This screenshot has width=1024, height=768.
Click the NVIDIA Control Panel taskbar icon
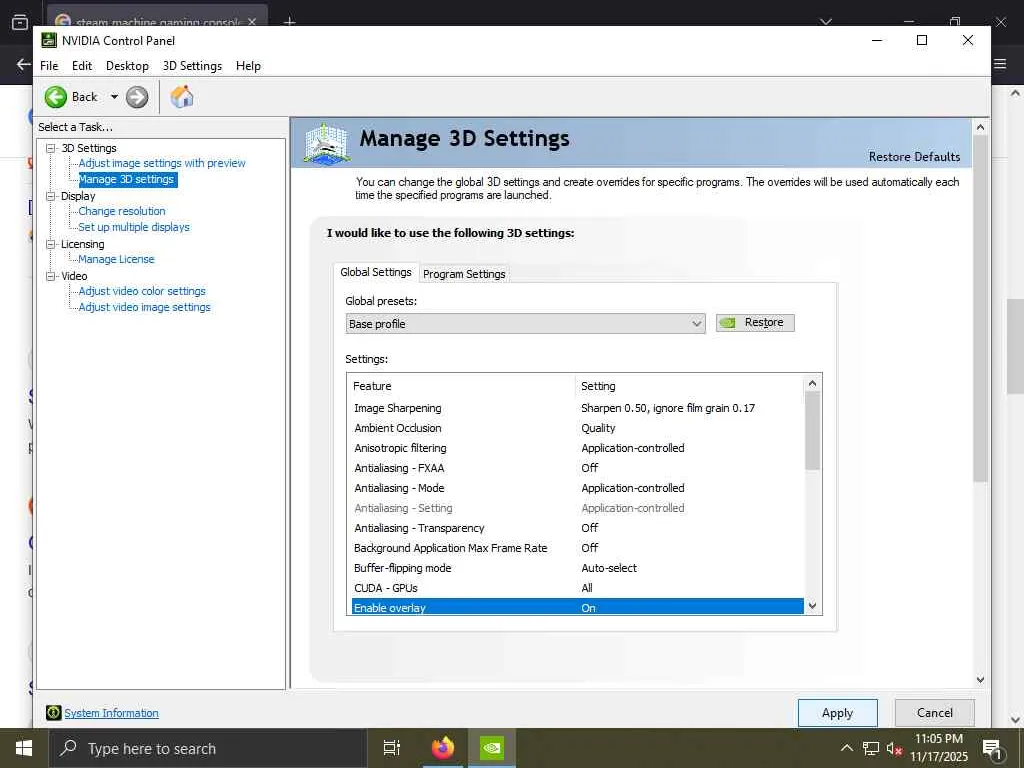[x=492, y=748]
